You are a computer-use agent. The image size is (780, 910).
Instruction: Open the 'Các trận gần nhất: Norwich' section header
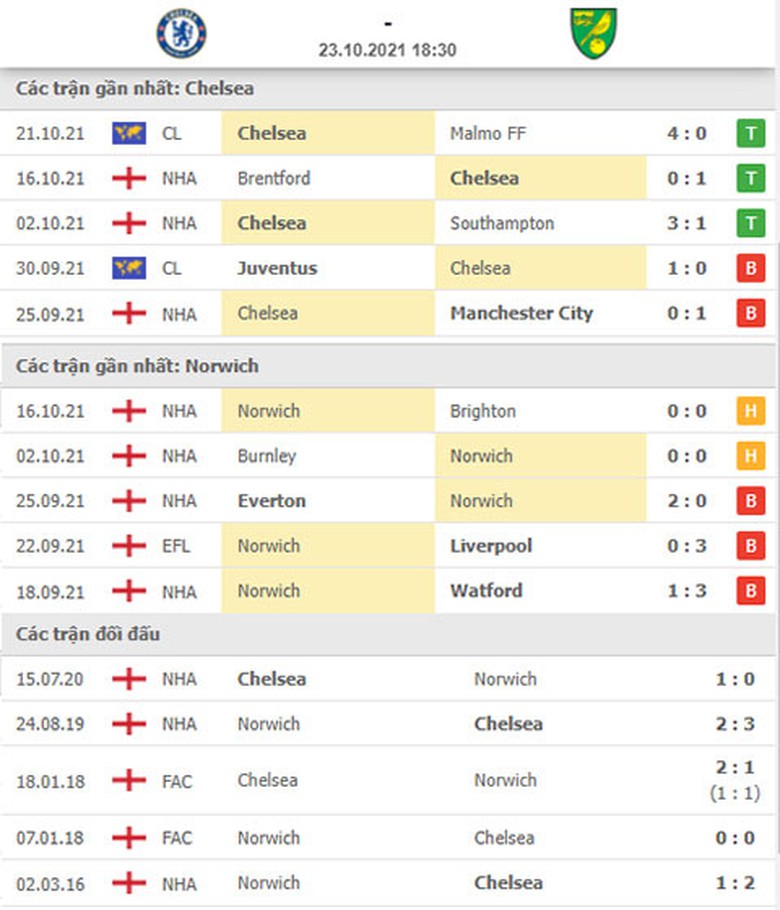[x=137, y=366]
